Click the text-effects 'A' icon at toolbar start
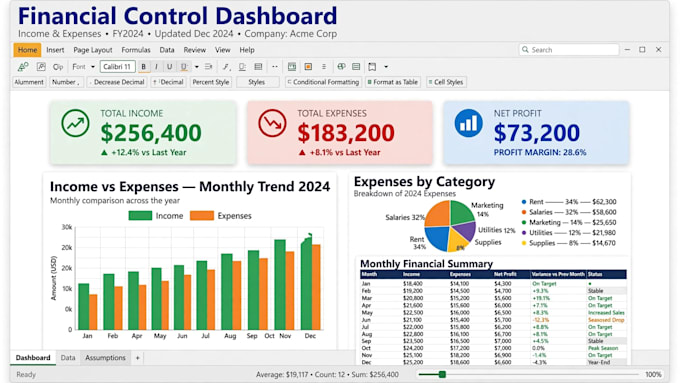 (23, 66)
